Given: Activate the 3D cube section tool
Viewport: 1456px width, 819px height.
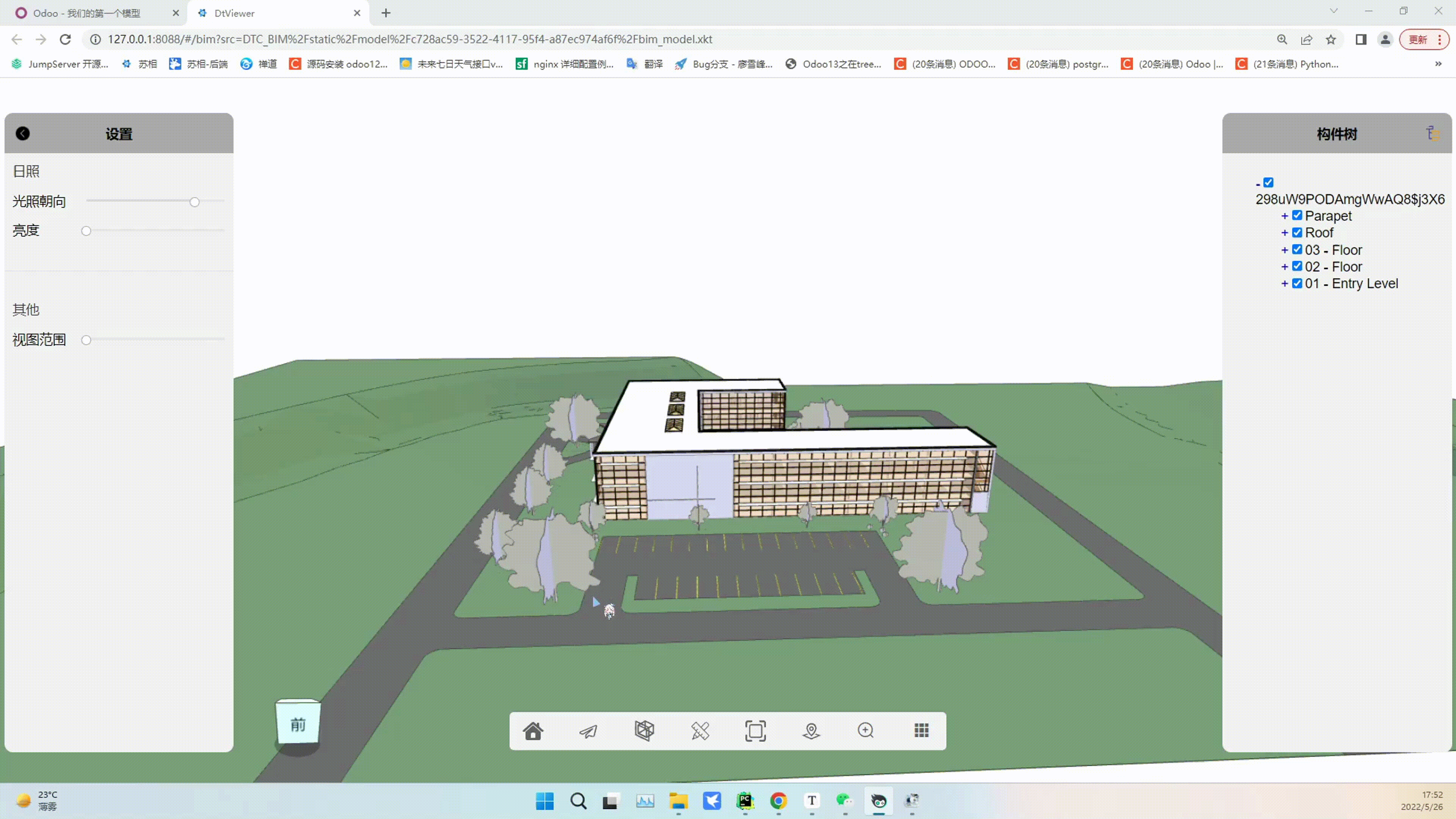Looking at the screenshot, I should click(x=644, y=730).
